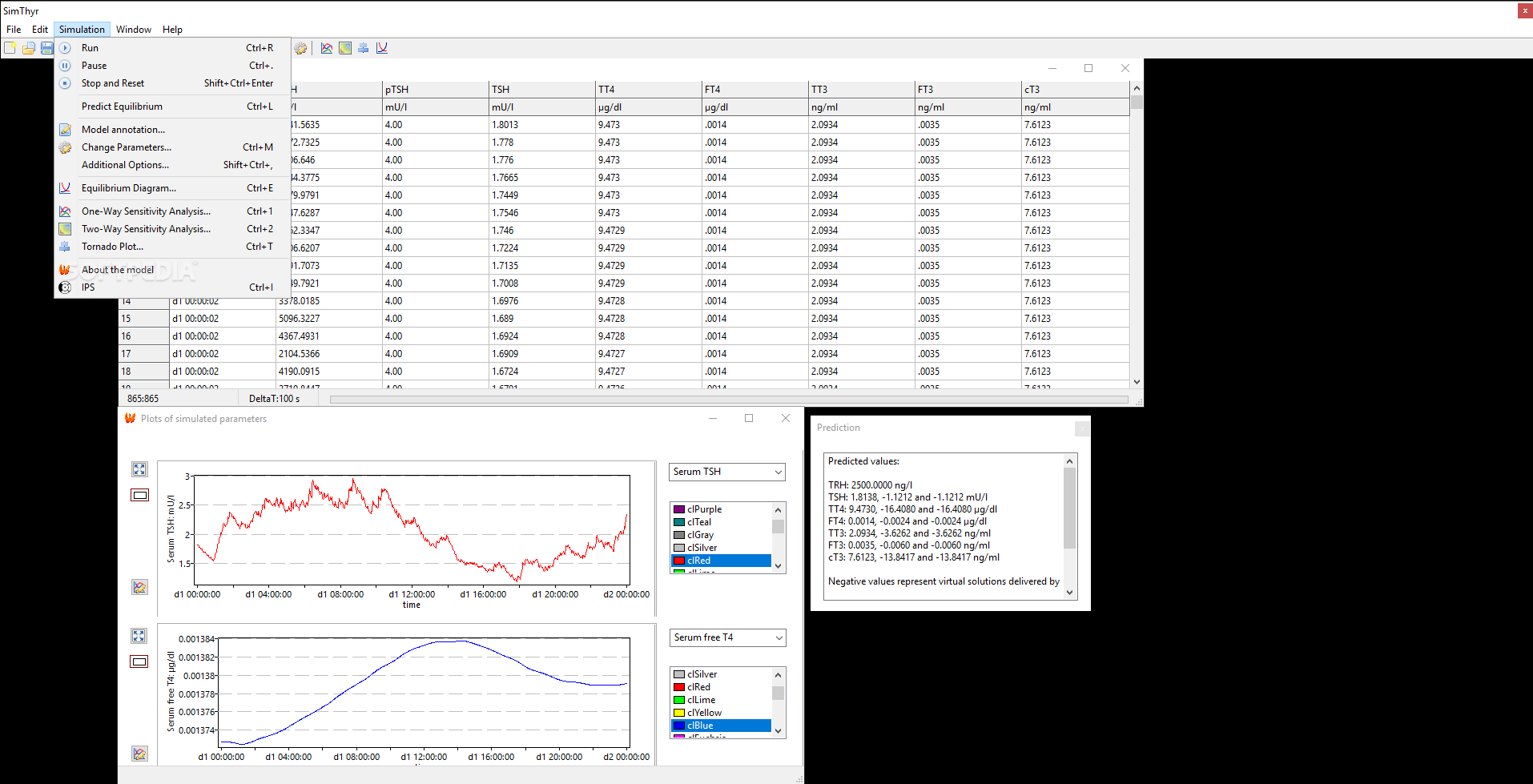Click the data table horizontal scrollbar track
The width and height of the screenshot is (1533, 784).
729,400
